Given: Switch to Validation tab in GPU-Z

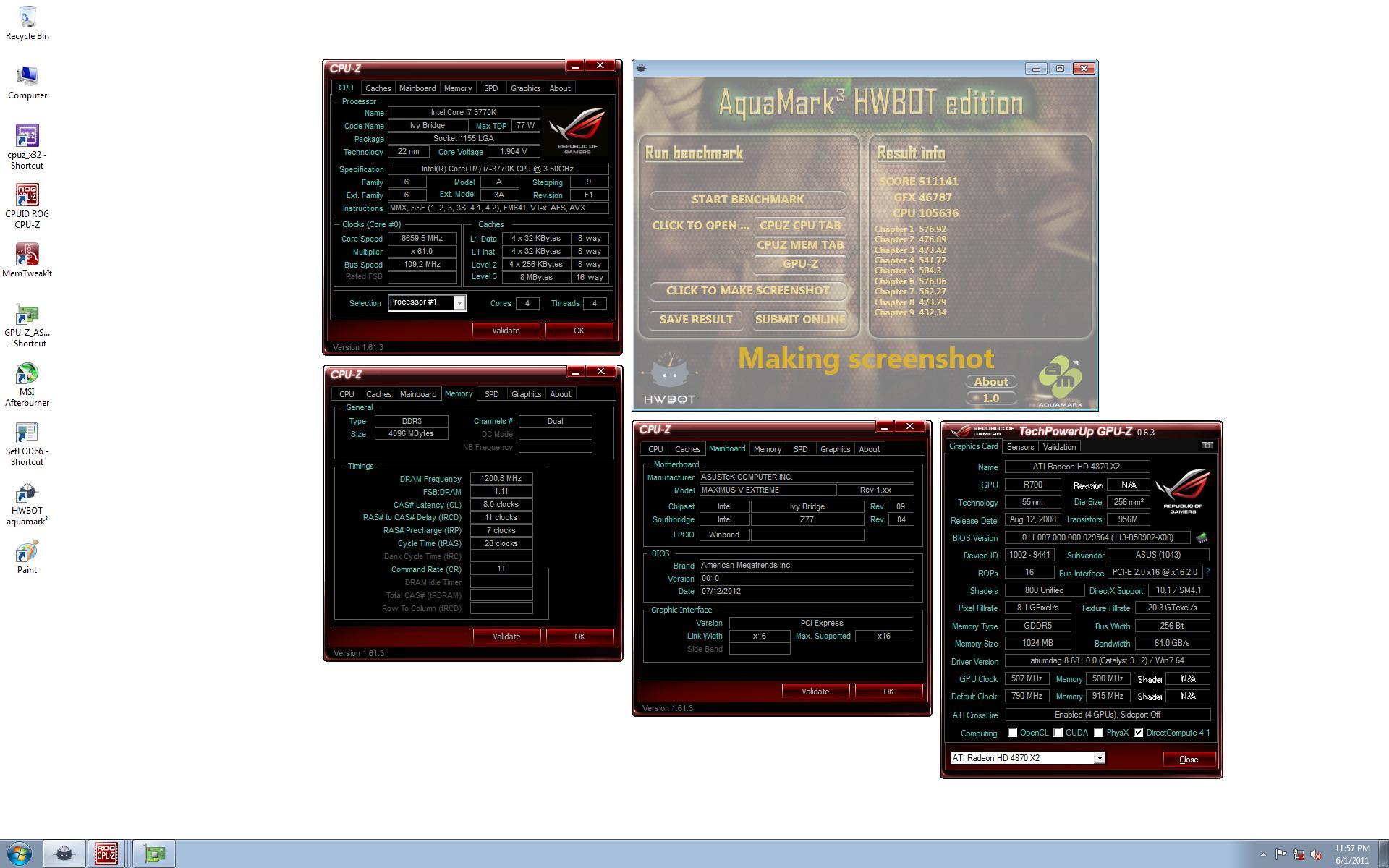Looking at the screenshot, I should (1059, 447).
